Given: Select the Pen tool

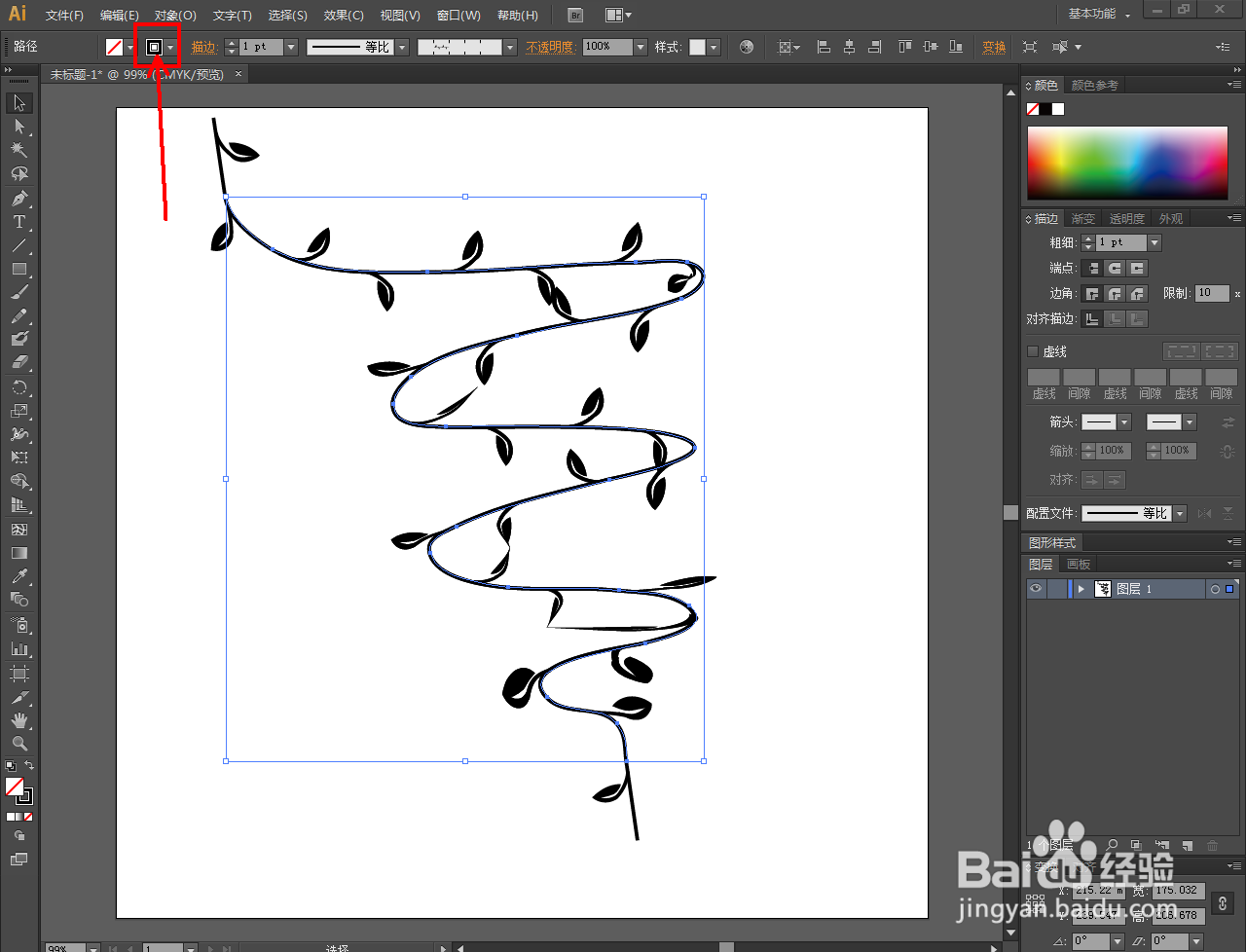Looking at the screenshot, I should (x=19, y=199).
